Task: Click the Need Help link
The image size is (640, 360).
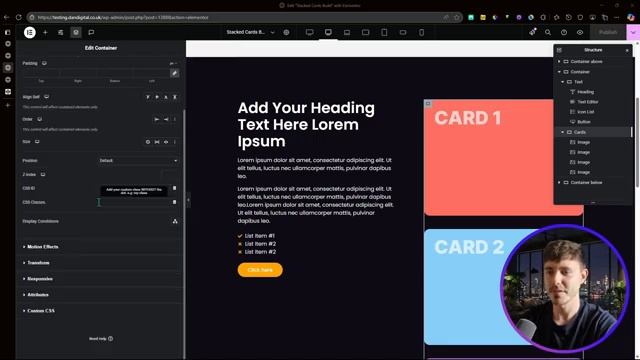Action: tap(101, 338)
